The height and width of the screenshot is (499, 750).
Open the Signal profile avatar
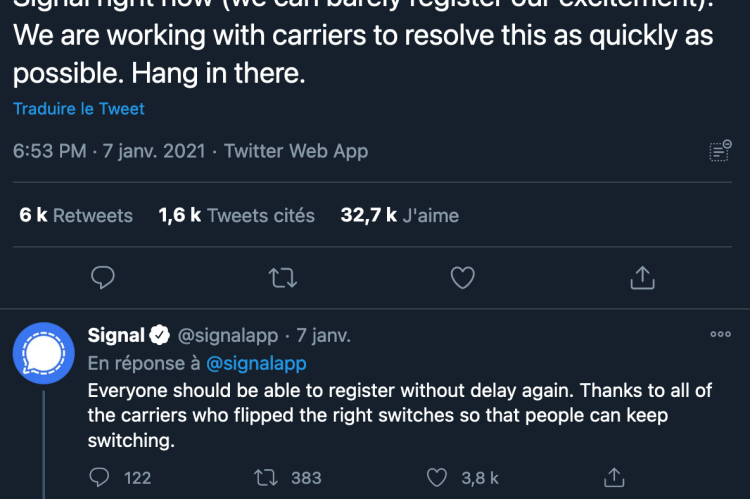tap(44, 353)
